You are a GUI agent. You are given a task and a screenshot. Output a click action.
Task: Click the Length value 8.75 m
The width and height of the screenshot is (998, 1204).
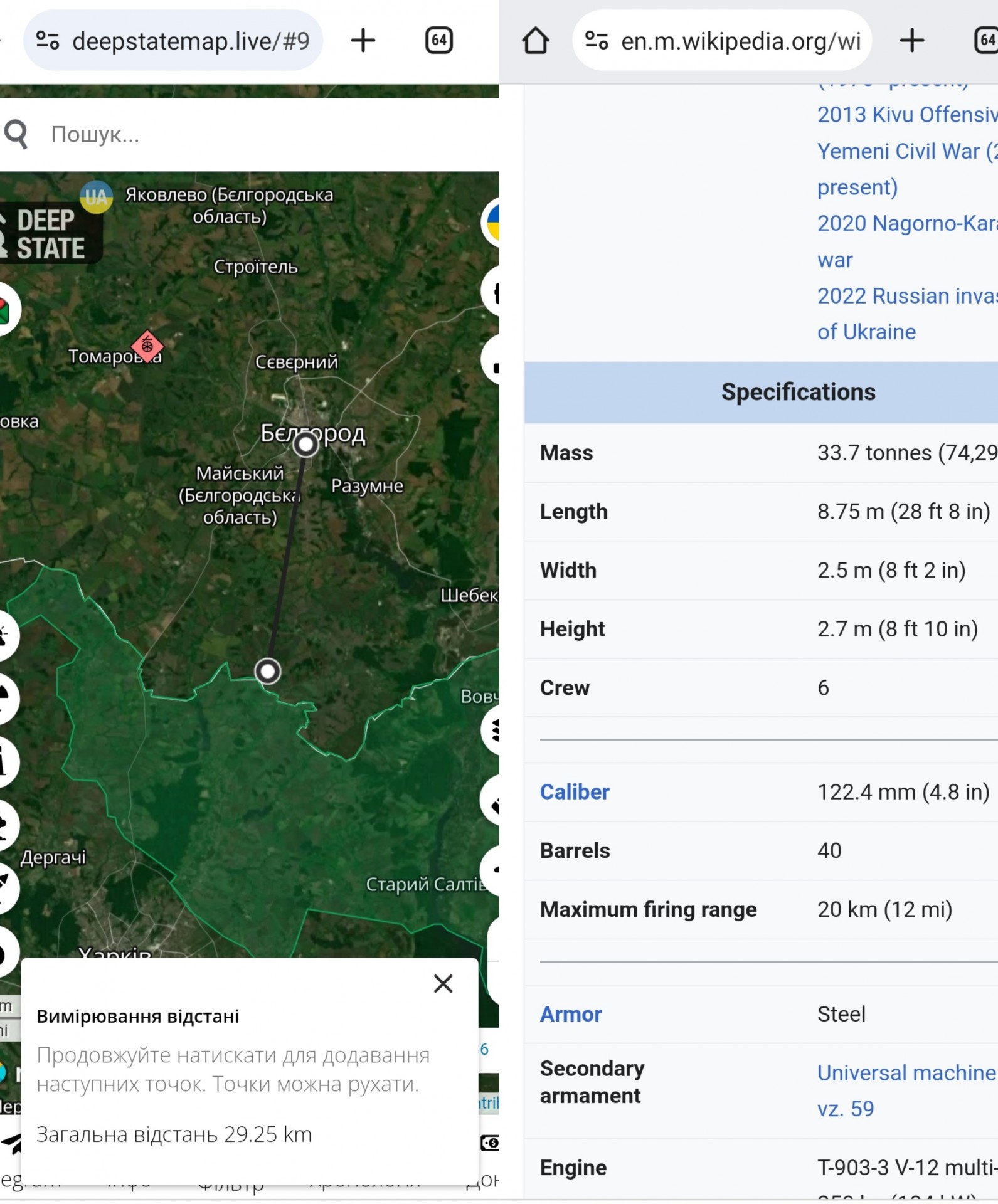coord(903,512)
